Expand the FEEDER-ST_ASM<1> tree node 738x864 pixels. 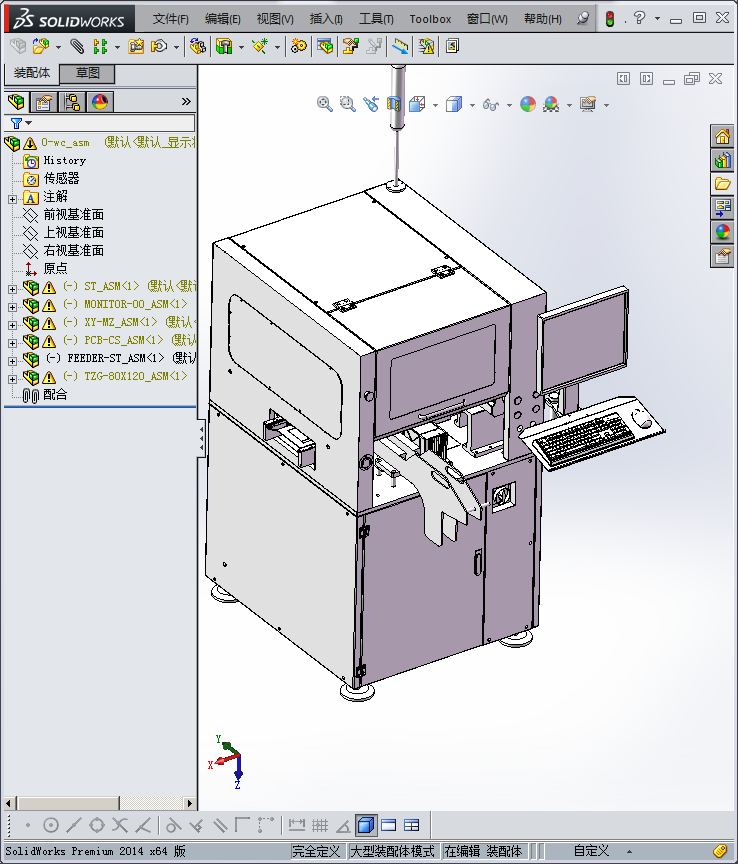click(12, 361)
